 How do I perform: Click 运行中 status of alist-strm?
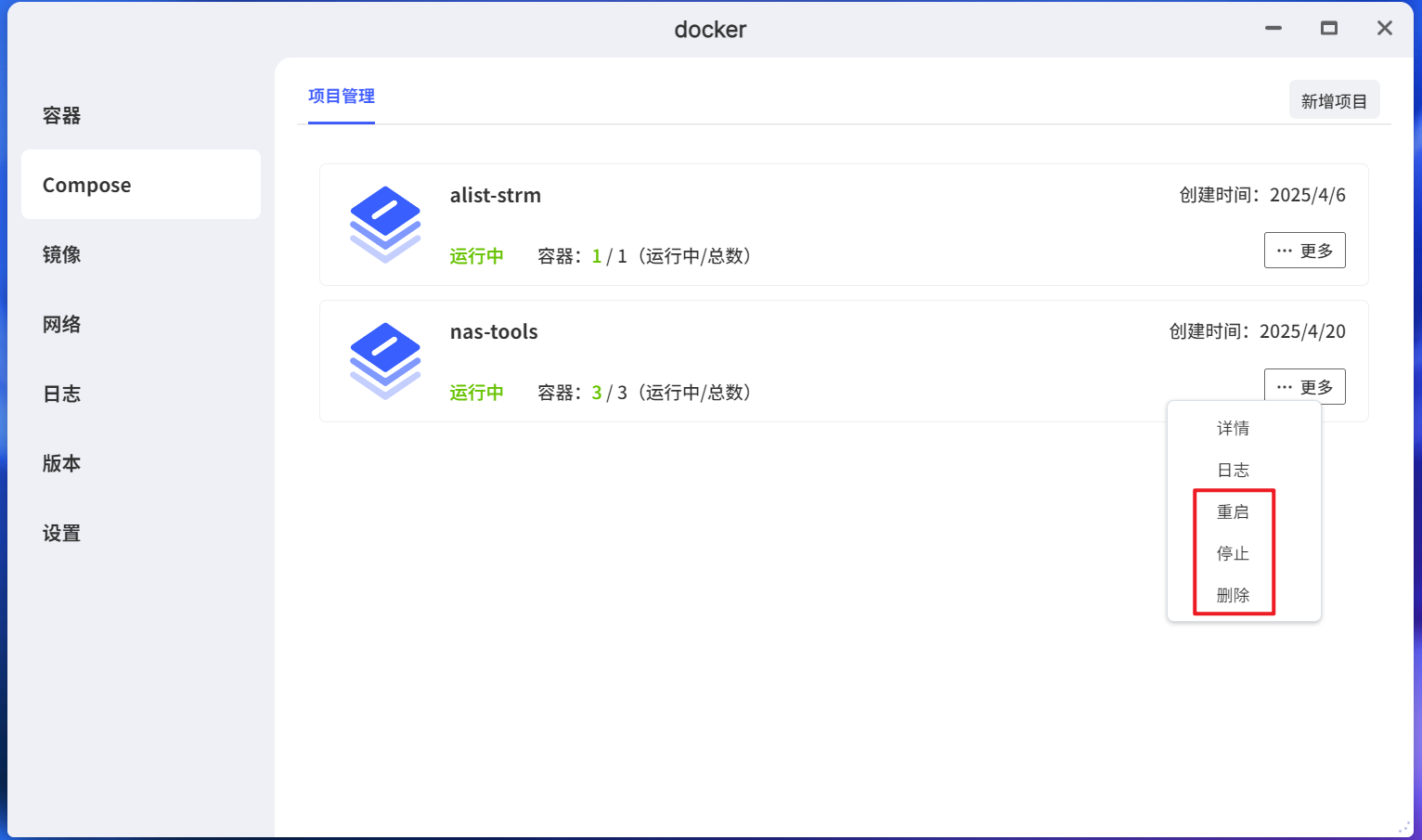coord(477,256)
